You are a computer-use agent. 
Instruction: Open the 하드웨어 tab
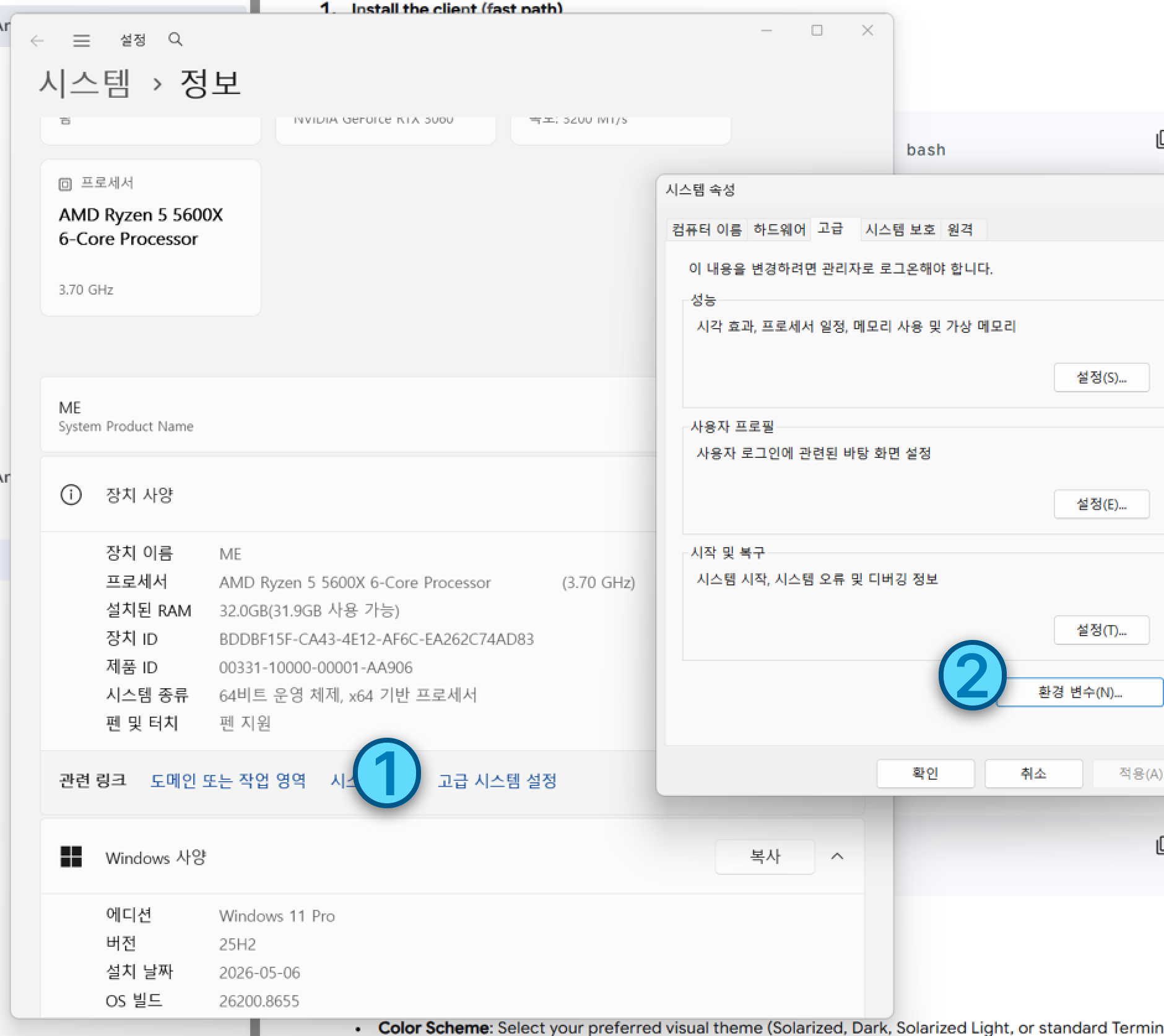point(780,230)
